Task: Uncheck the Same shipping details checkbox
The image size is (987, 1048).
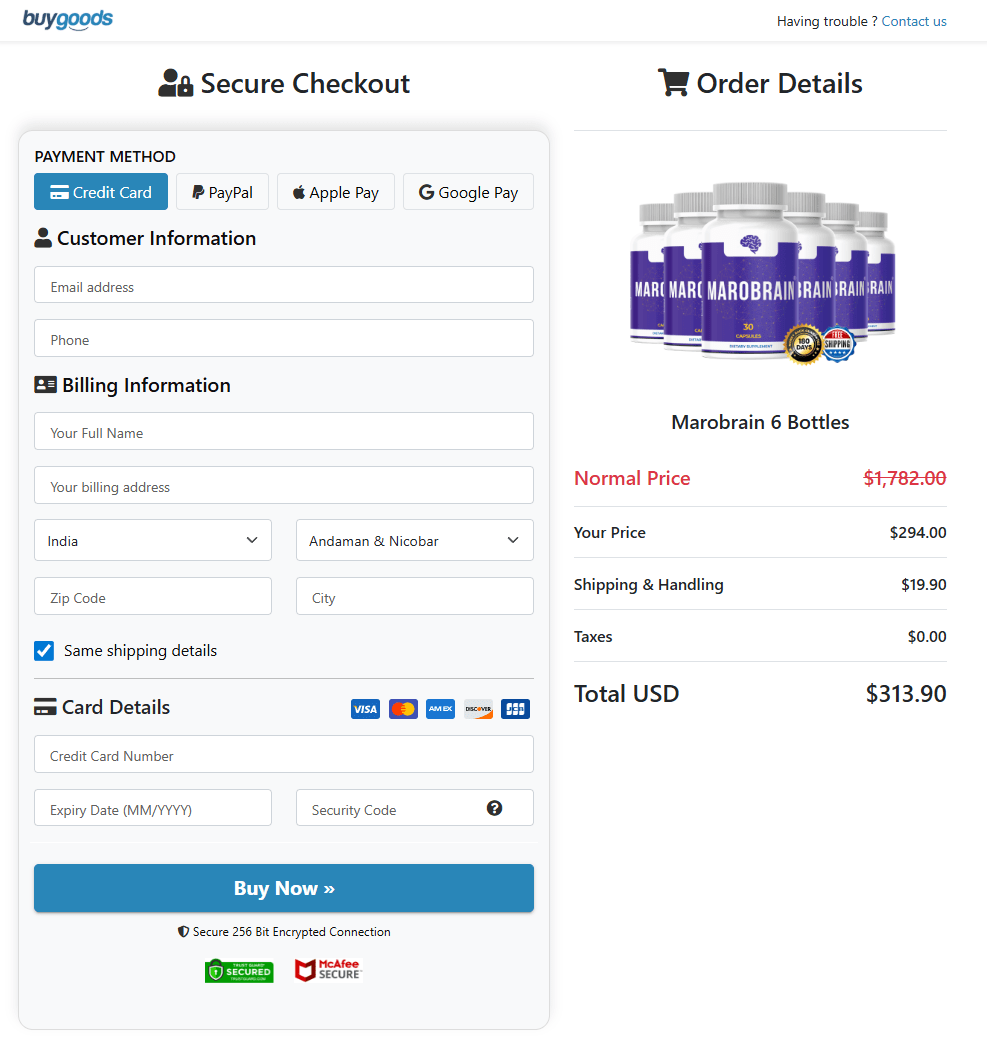Action: coord(44,650)
